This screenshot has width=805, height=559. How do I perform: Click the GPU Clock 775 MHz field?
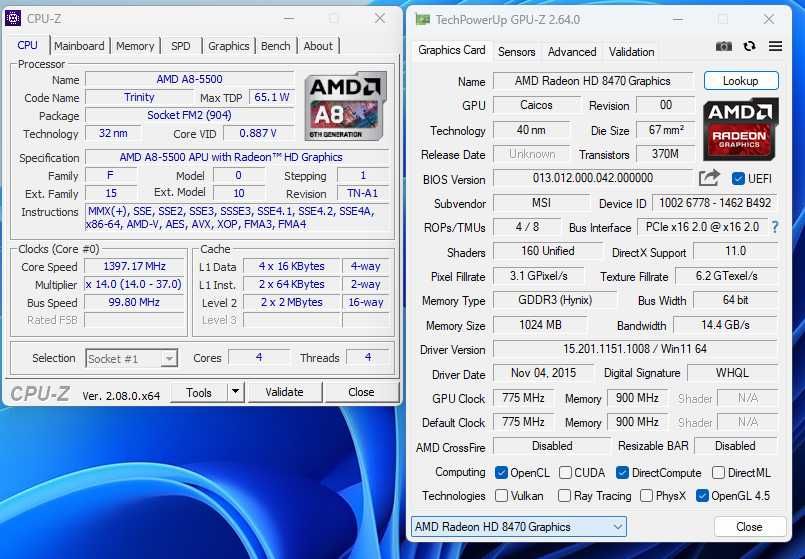click(524, 398)
